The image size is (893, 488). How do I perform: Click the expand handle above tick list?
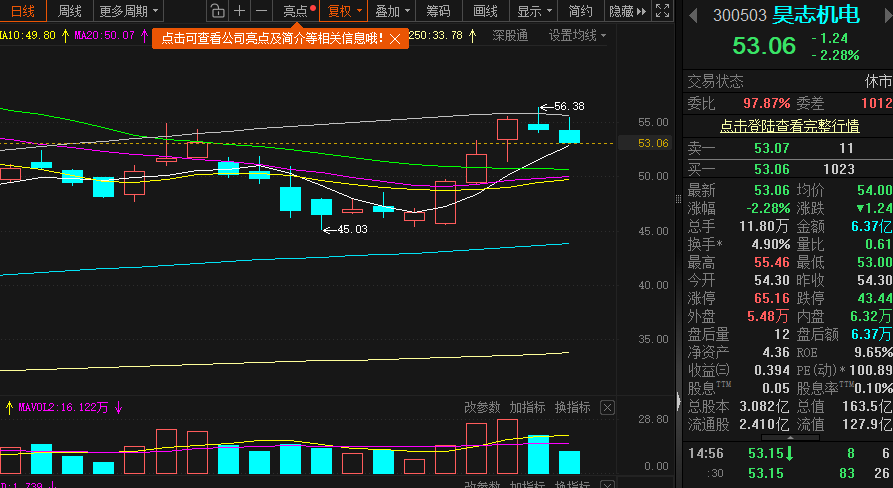point(789,438)
